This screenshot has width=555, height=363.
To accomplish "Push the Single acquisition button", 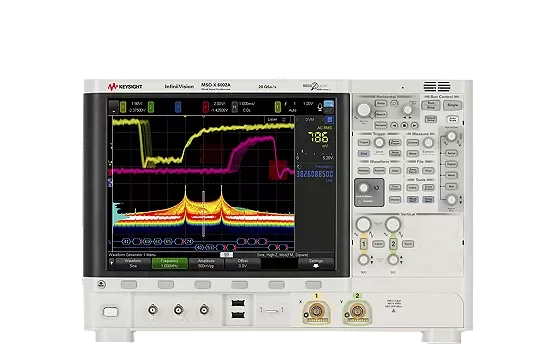I will click(x=453, y=105).
